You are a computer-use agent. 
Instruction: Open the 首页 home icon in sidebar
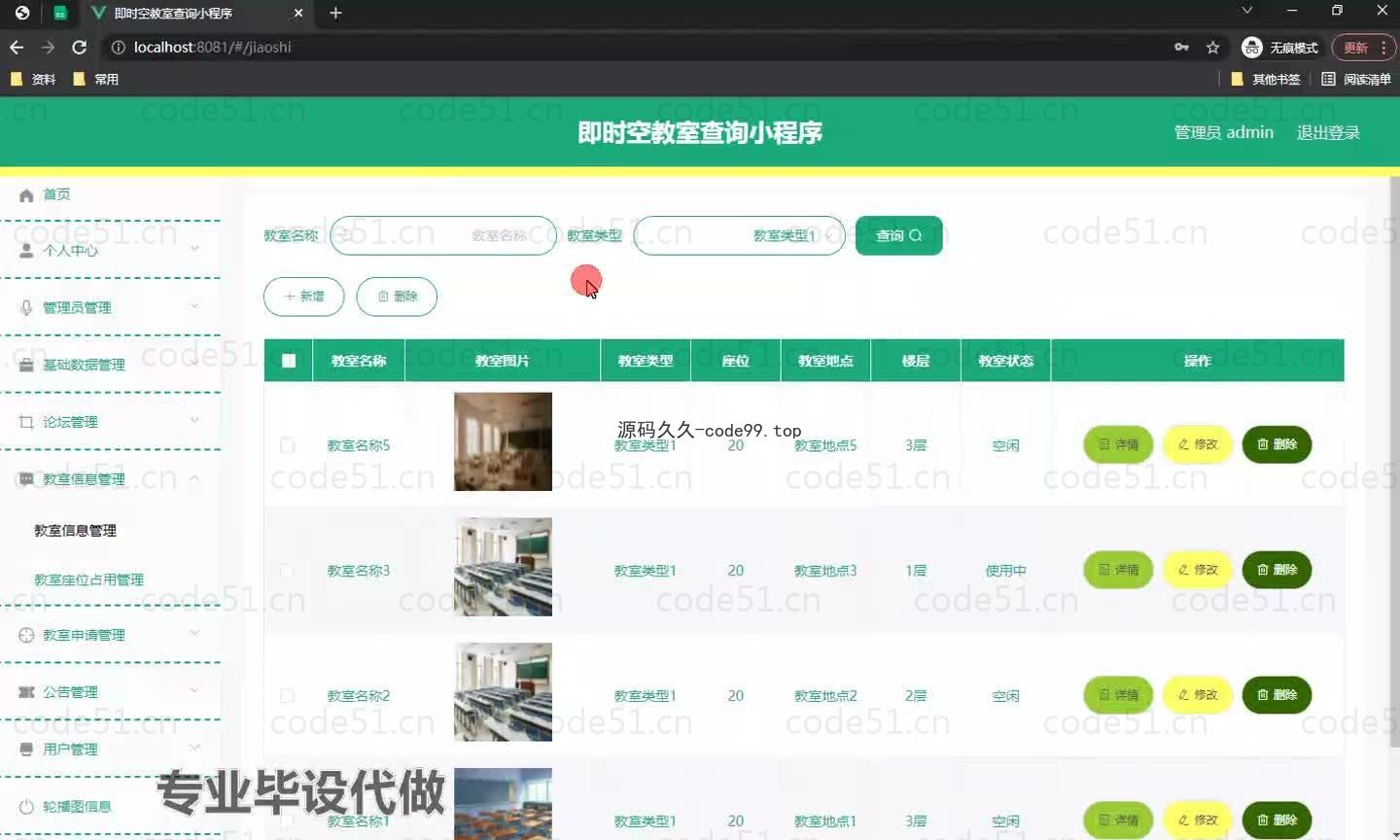pyautogui.click(x=26, y=195)
